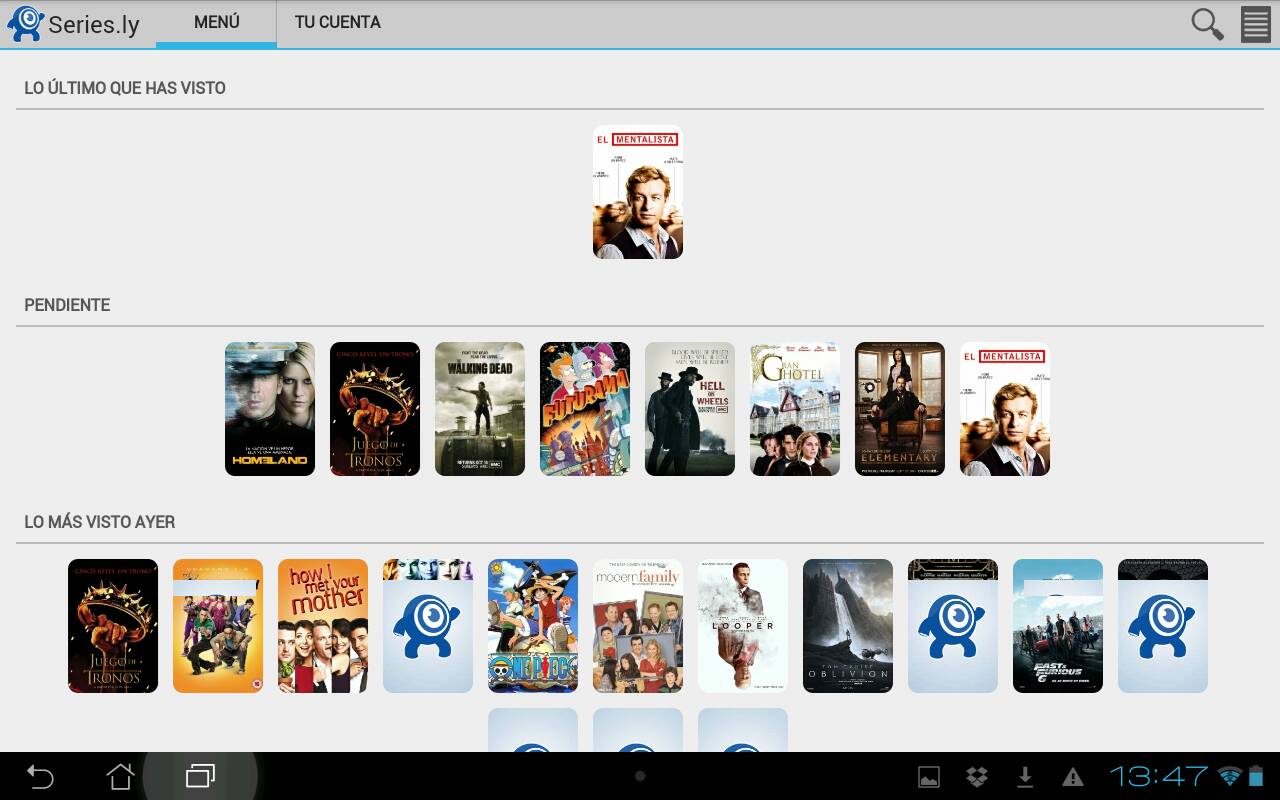Tap the download notification icon

[x=1025, y=777]
